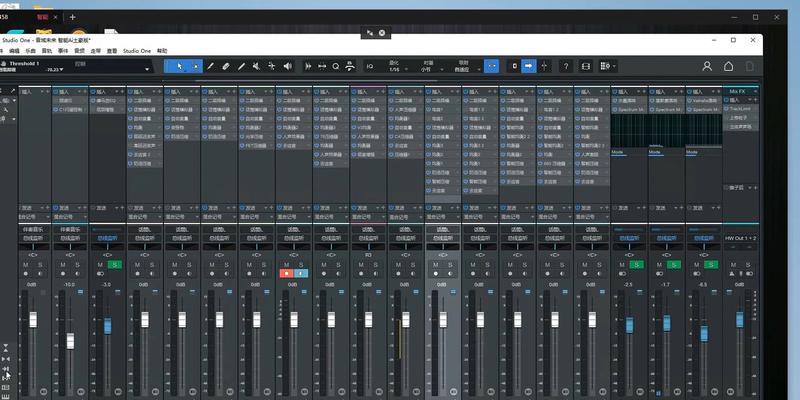The height and width of the screenshot is (400, 800).
Task: Select the Paint pencil tool
Action: coord(211,66)
